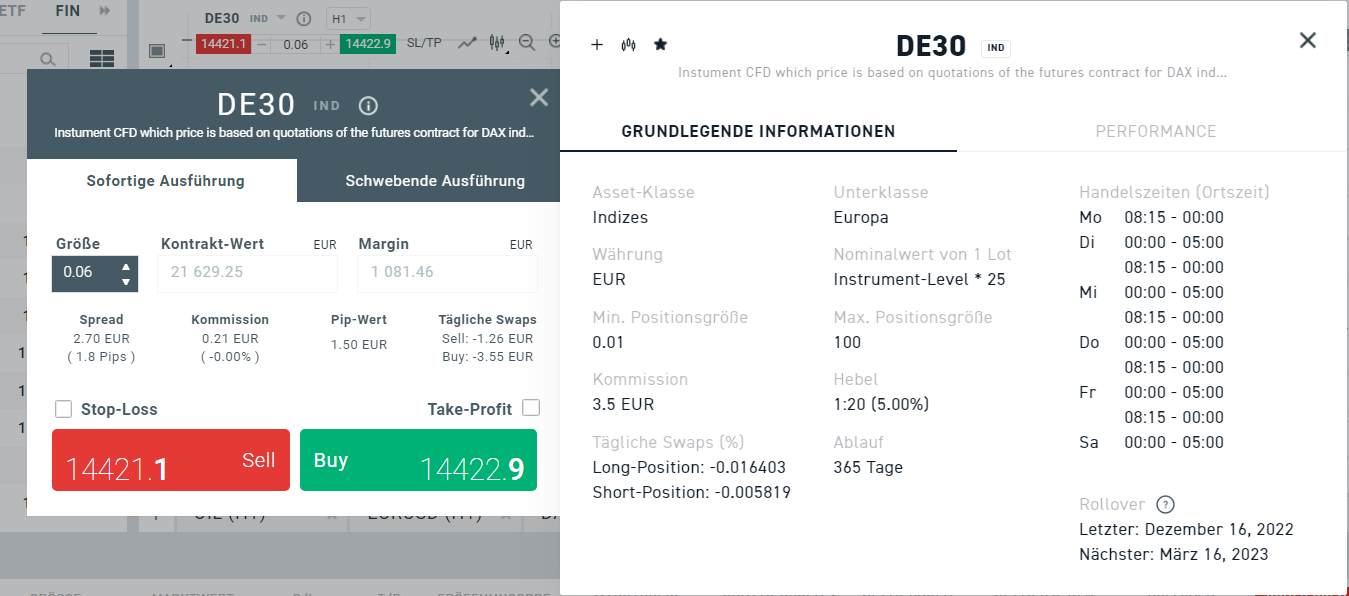
Task: Switch to the Sofortige Ausführung tab
Action: click(x=165, y=181)
